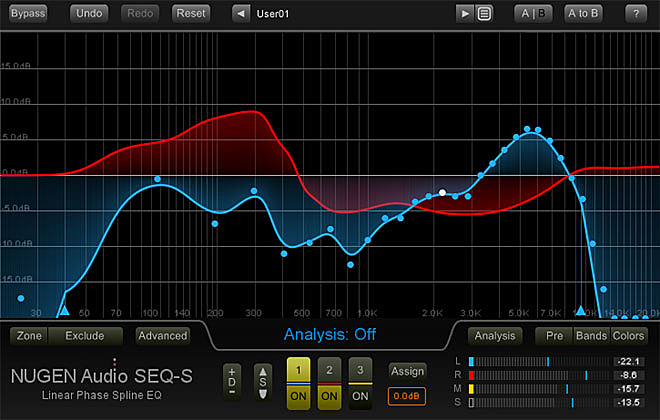The image size is (660, 420).
Task: Click the -13.5 S peak readout
Action: coord(629,403)
